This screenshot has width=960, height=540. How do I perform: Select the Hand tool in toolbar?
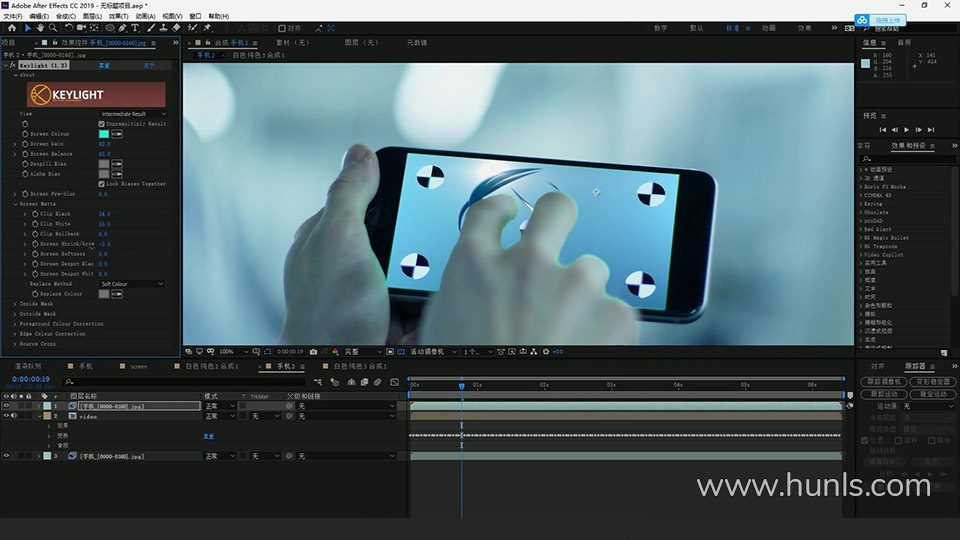[41, 28]
